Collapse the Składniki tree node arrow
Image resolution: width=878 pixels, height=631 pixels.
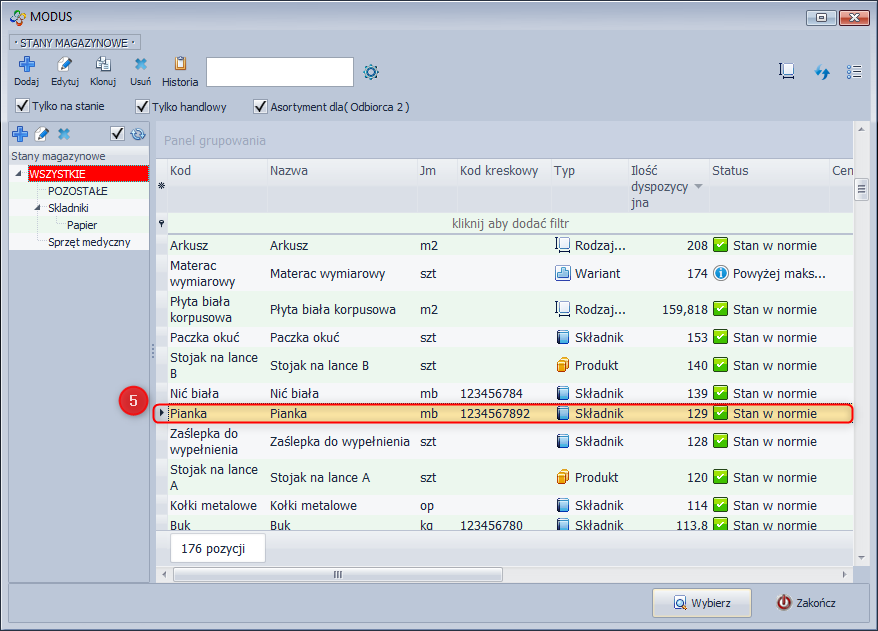pyautogui.click(x=38, y=208)
